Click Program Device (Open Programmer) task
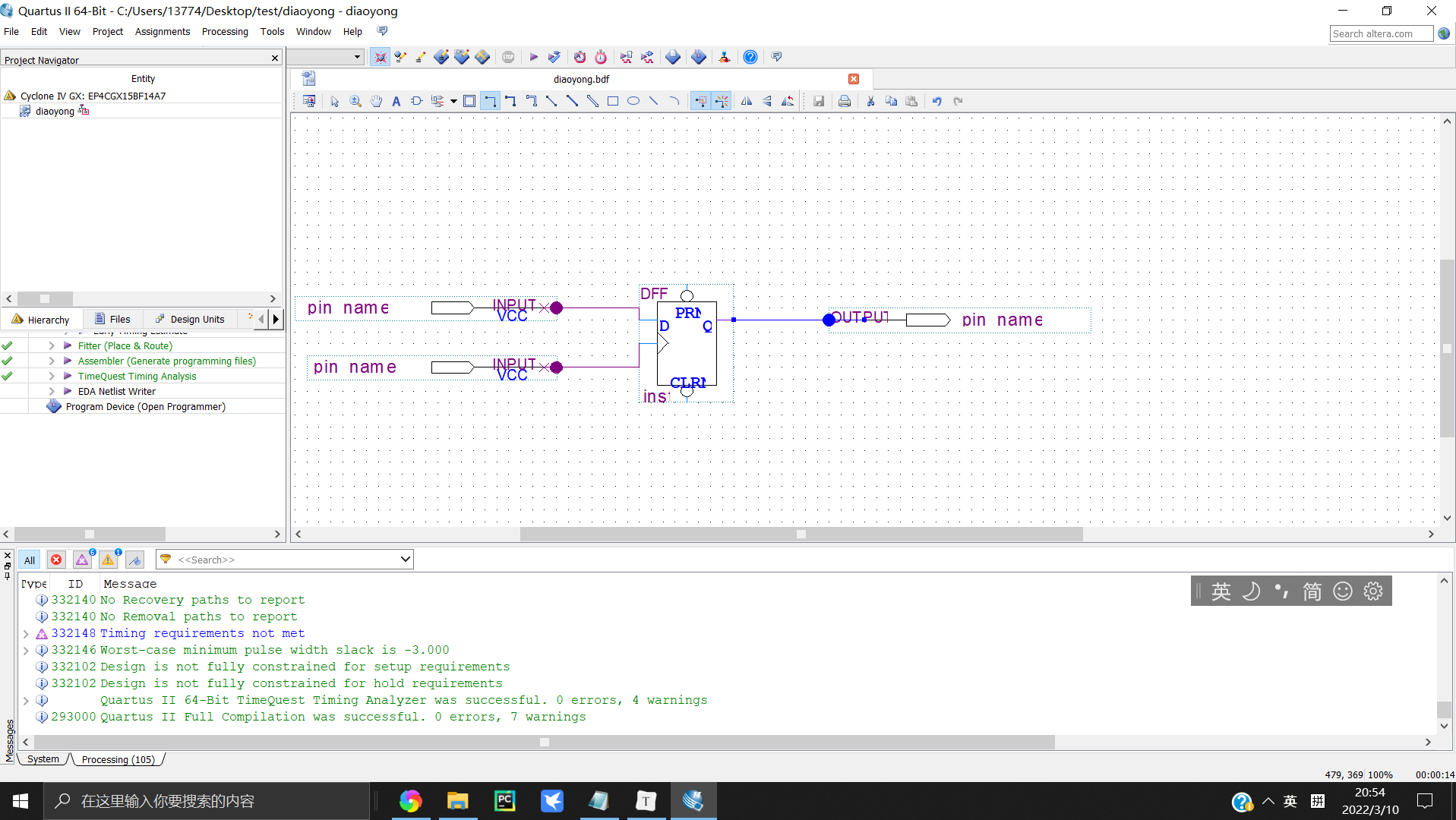 (x=145, y=406)
